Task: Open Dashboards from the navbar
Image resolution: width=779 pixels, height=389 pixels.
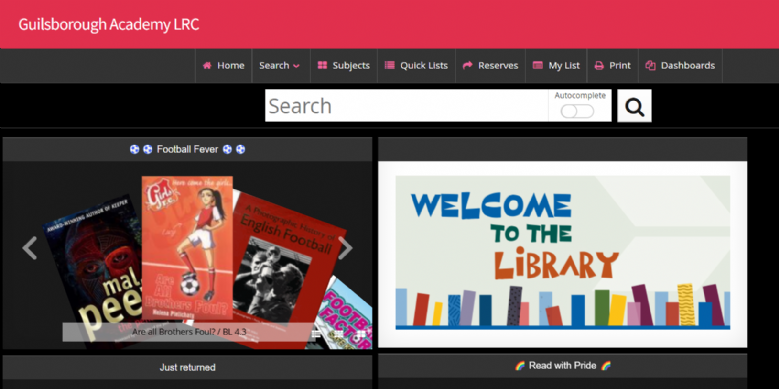Action: click(680, 66)
